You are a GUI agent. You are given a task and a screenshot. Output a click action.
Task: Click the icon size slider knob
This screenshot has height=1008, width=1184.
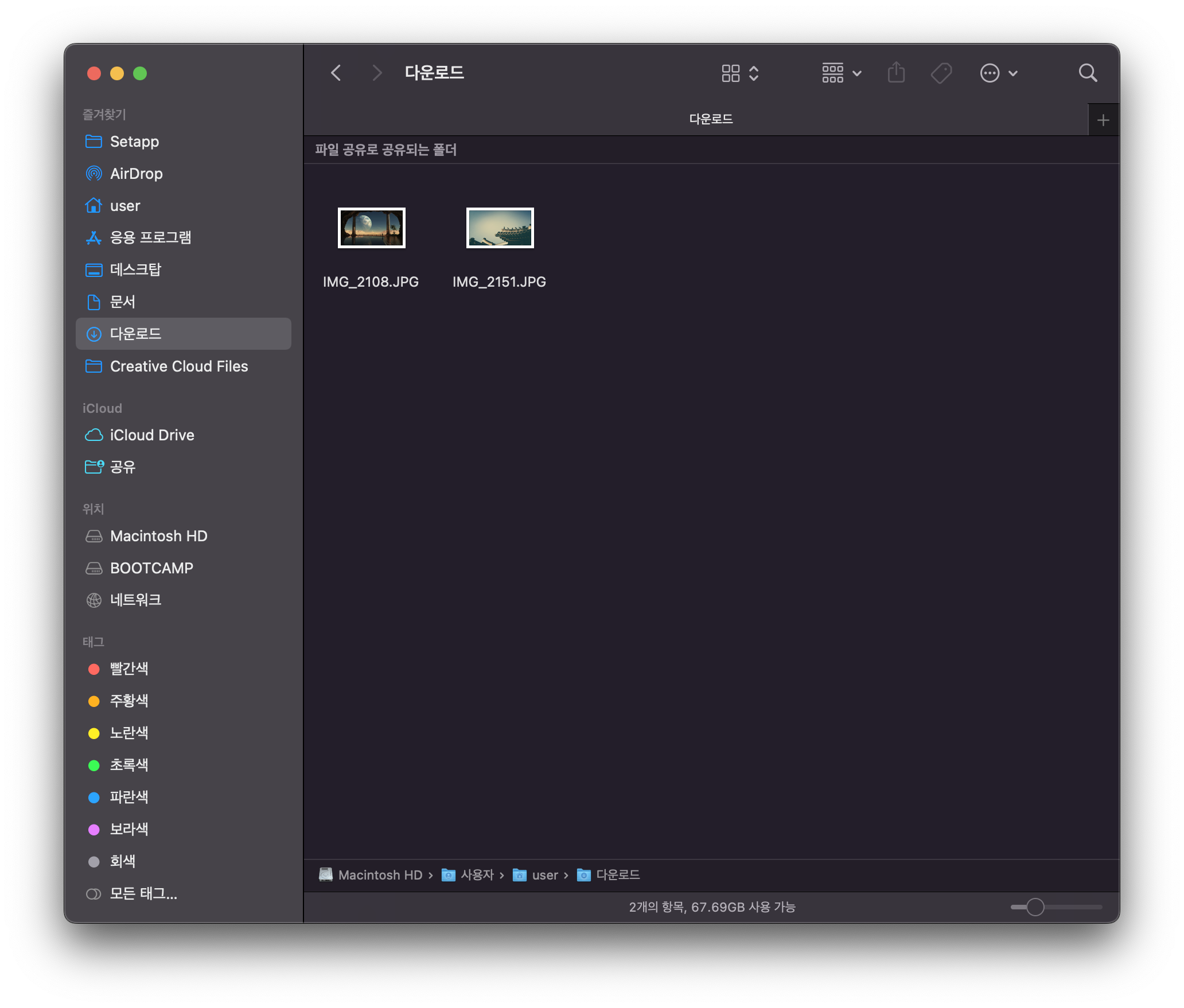[x=1035, y=907]
